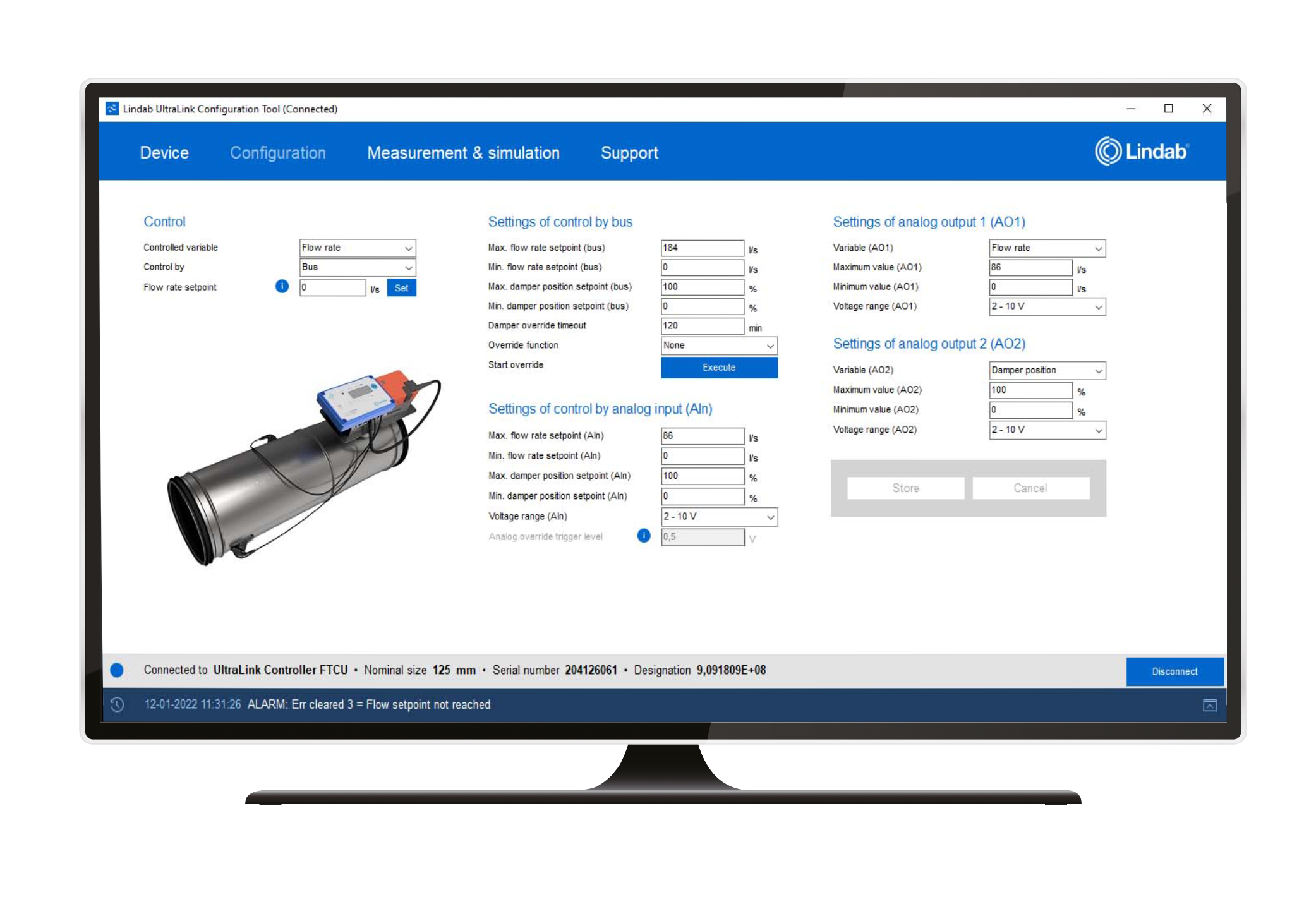Click the alarm timestamp 12-01-2022 11:31:26

(x=193, y=704)
